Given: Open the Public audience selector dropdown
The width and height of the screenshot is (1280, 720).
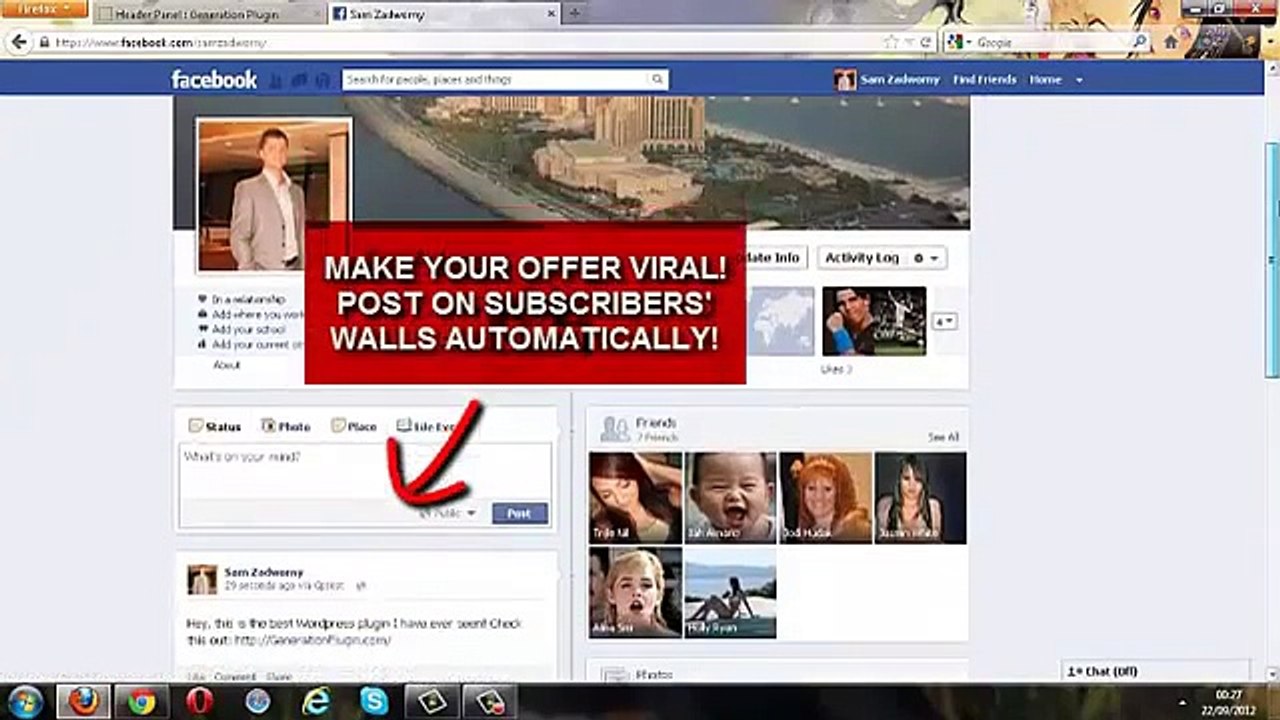Looking at the screenshot, I should click(447, 513).
